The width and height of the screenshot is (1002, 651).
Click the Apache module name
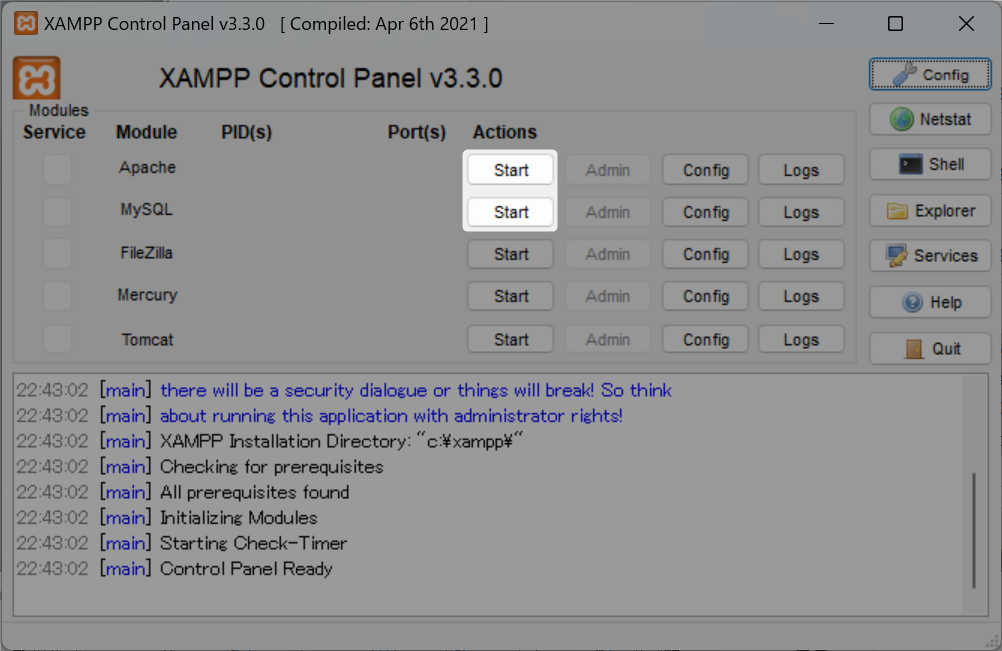[x=147, y=167]
